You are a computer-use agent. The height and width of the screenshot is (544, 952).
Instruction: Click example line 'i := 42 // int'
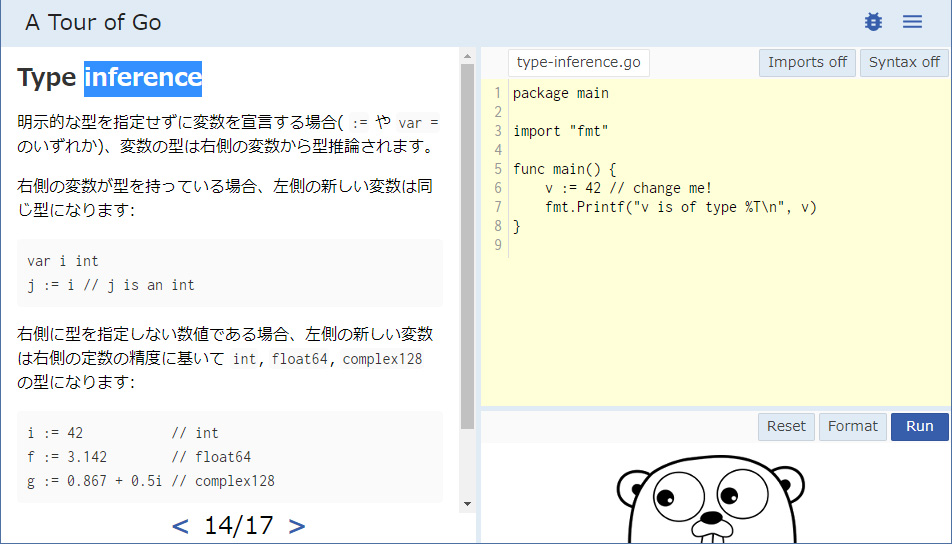pyautogui.click(x=123, y=433)
